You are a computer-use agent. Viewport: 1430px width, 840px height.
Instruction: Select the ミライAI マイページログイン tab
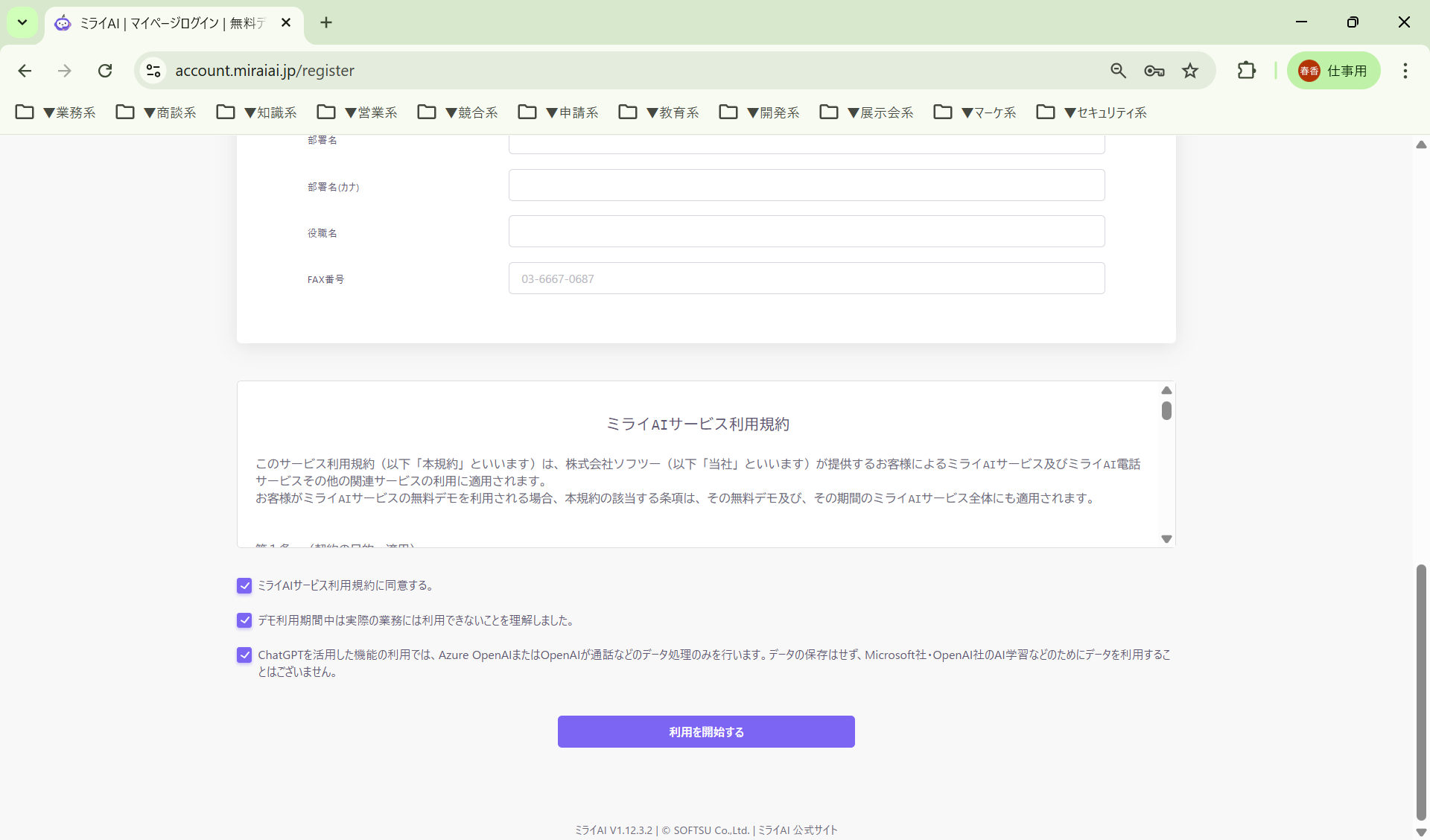click(174, 23)
